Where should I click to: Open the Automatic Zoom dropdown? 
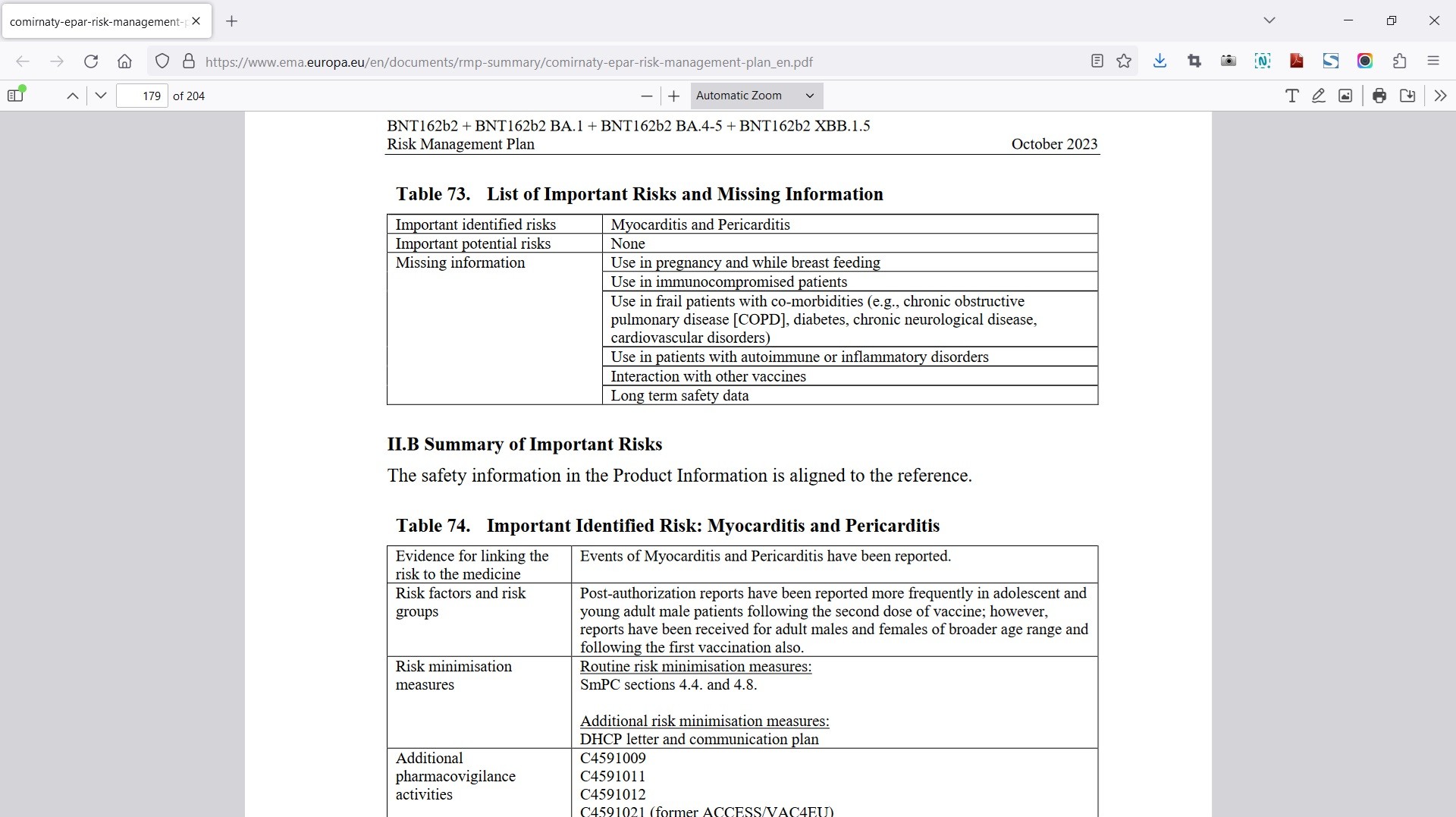click(x=756, y=96)
